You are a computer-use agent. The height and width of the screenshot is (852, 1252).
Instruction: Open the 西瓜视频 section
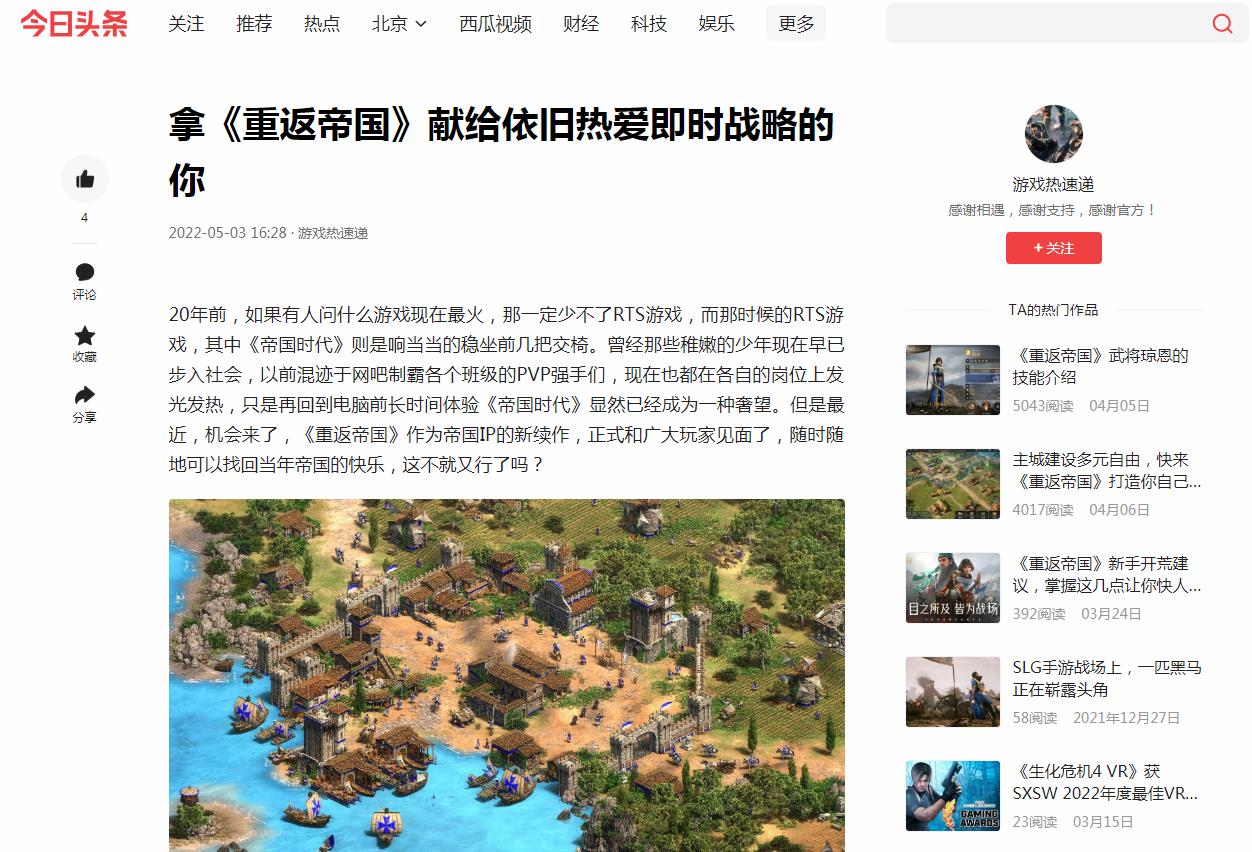click(495, 23)
